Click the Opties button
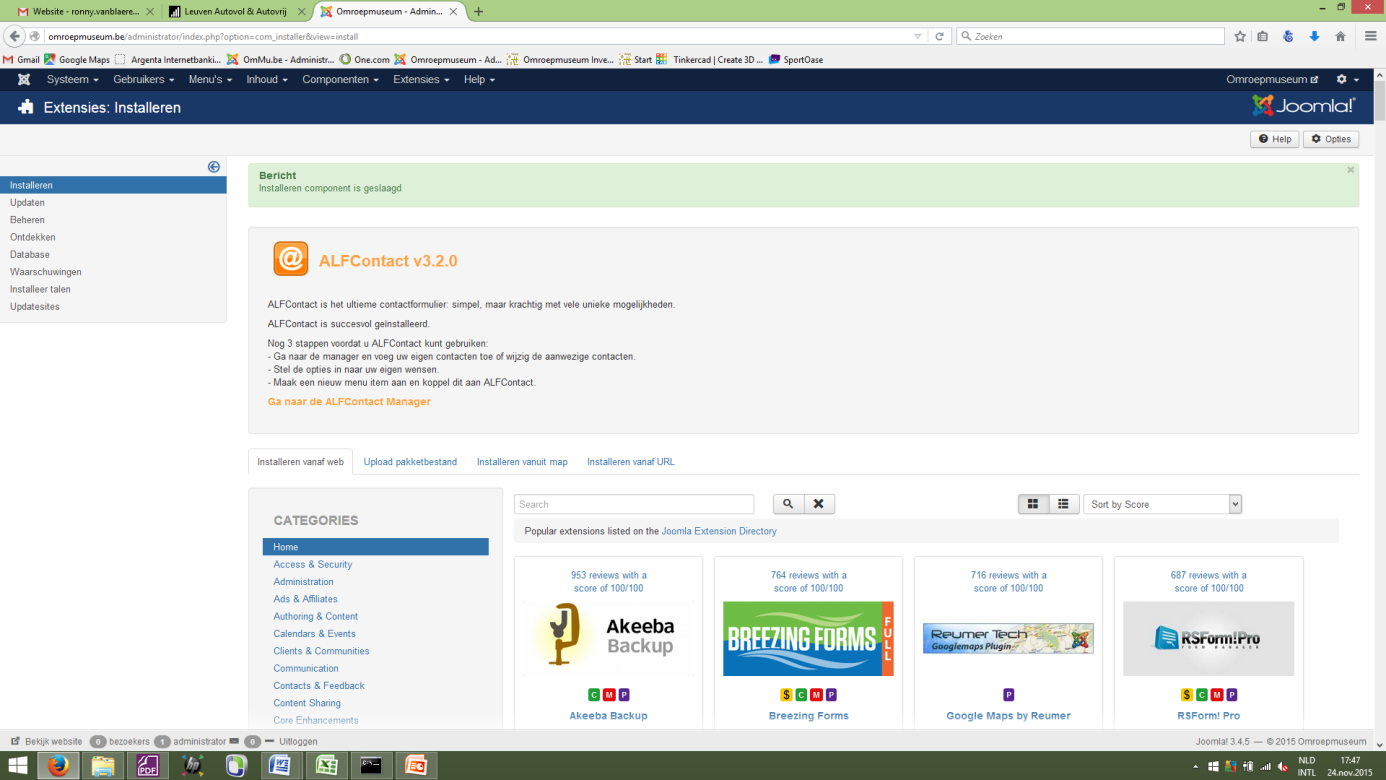1386x780 pixels. (x=1331, y=139)
